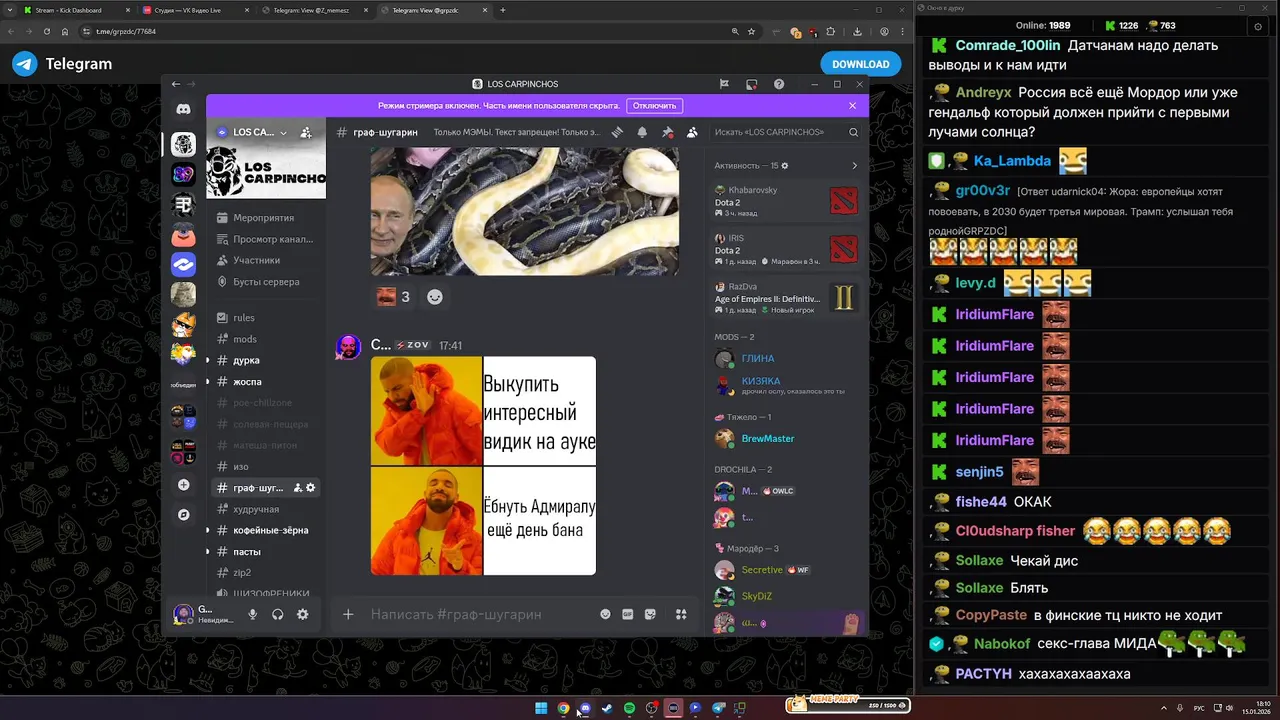
Task: Open the apps launcher in message box
Action: (x=681, y=614)
